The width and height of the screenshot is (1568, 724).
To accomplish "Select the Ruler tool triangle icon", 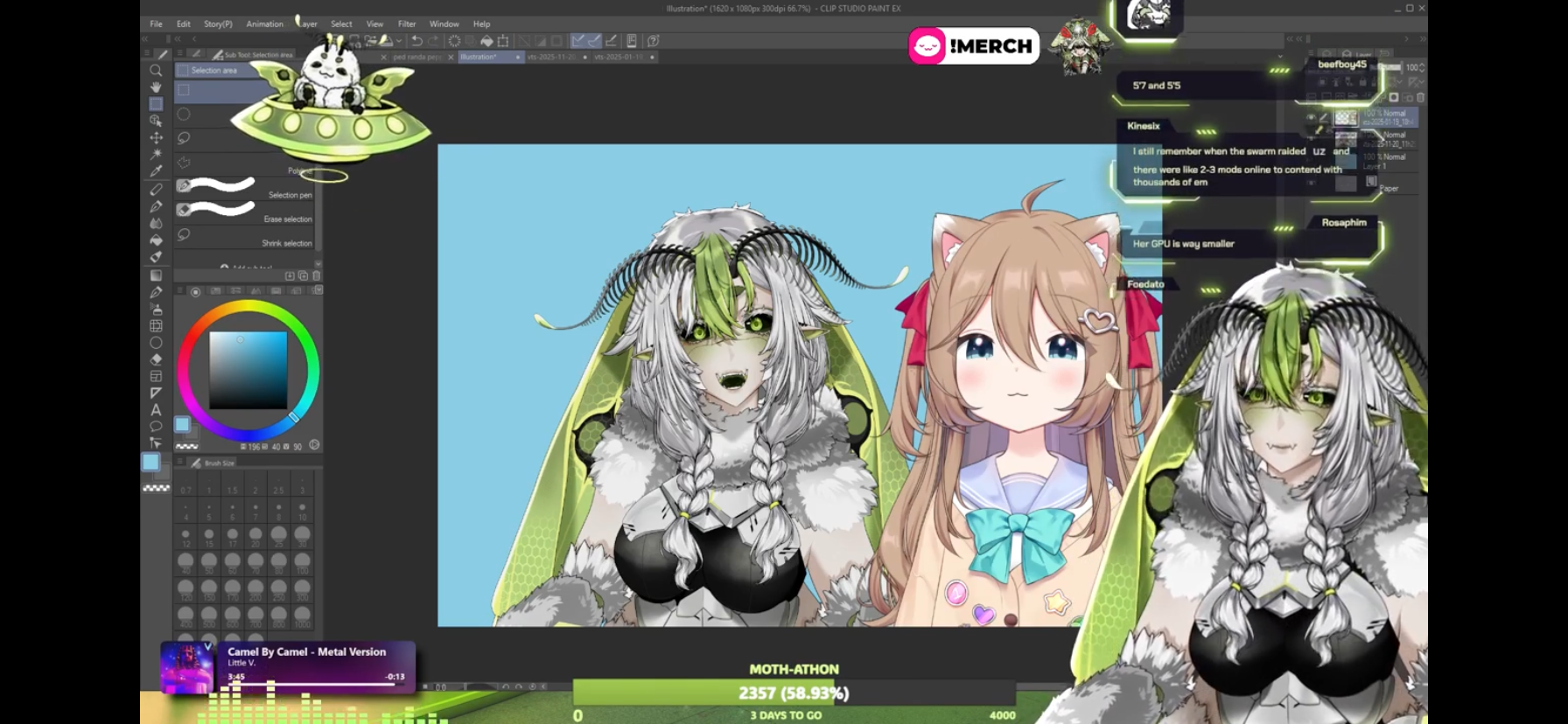I will pyautogui.click(x=156, y=393).
